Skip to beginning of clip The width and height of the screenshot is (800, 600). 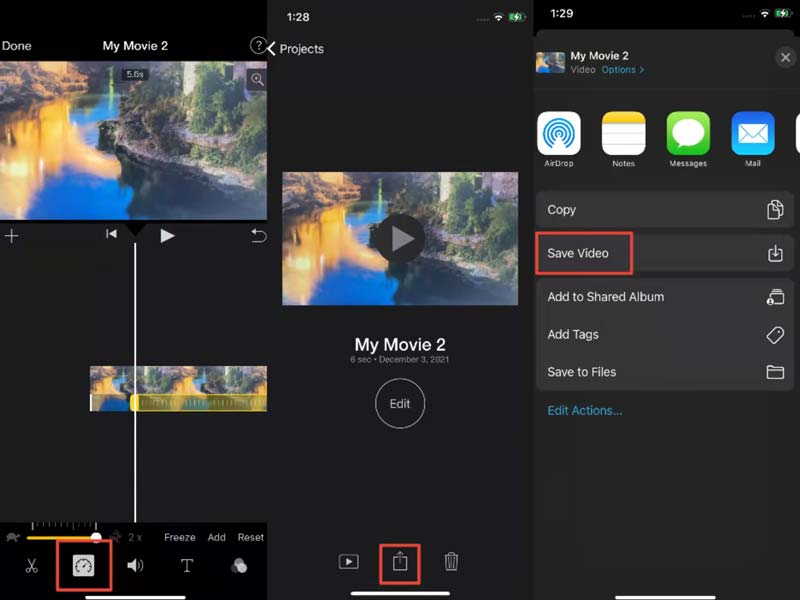click(x=112, y=235)
